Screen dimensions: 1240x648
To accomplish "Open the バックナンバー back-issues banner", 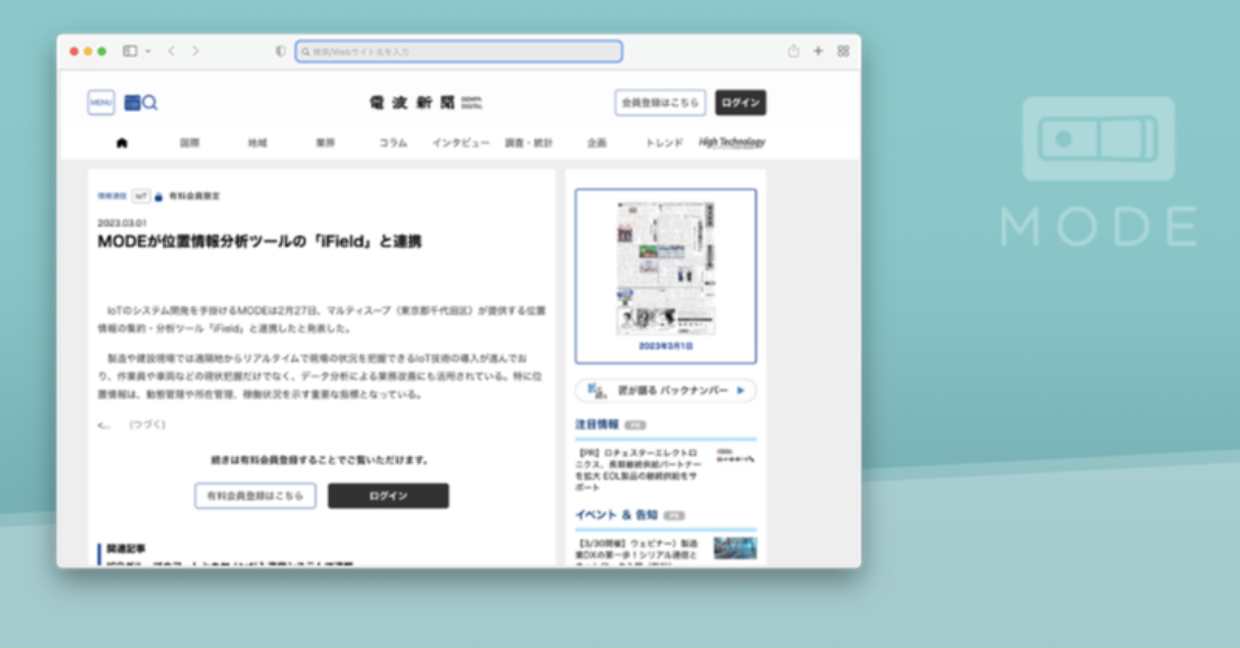I will tap(665, 390).
